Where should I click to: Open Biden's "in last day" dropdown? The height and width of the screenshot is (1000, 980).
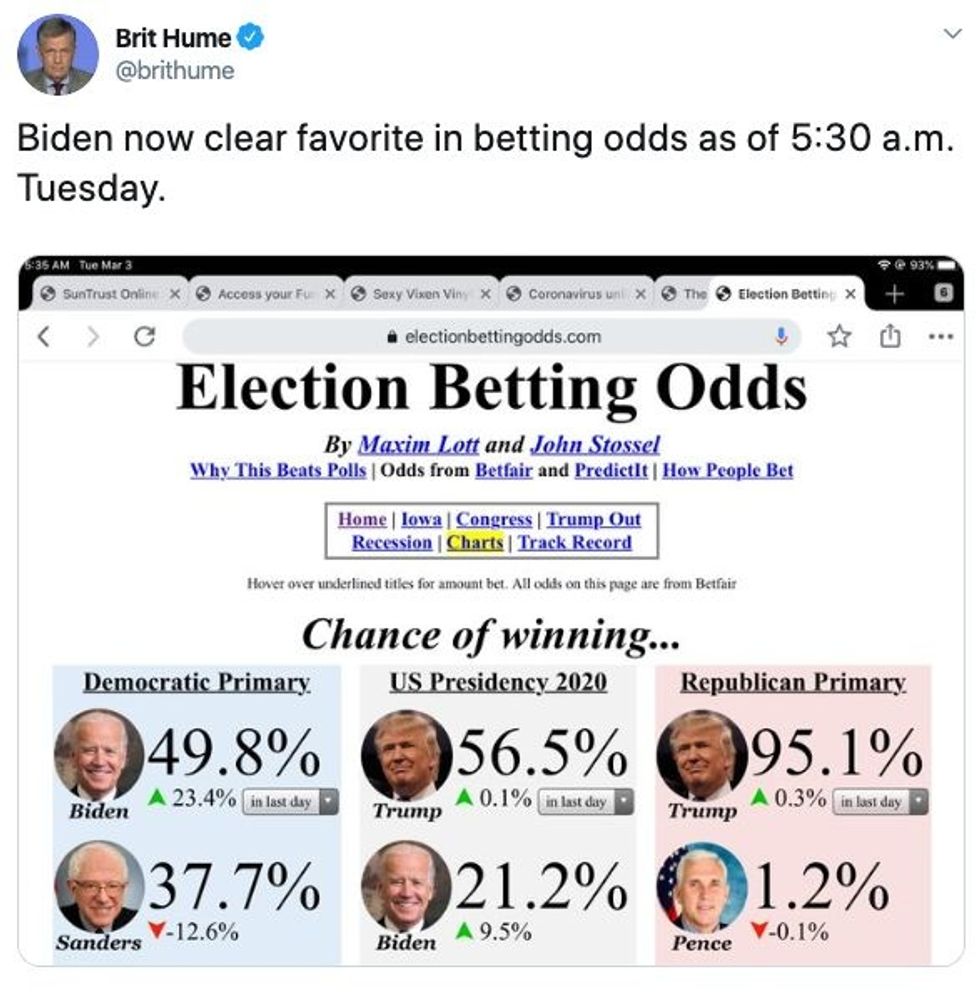(x=290, y=801)
